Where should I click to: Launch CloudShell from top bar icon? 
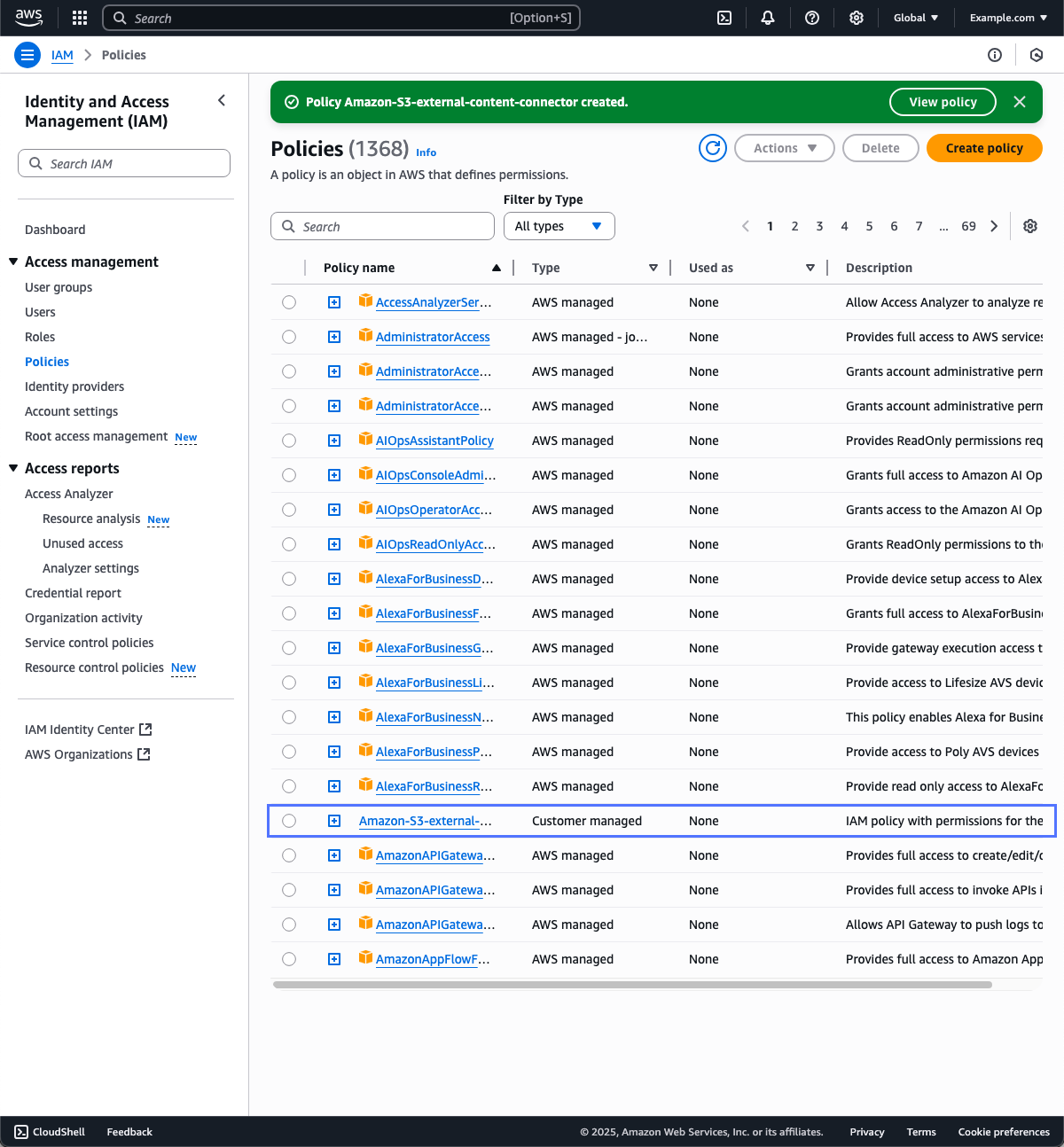tap(724, 18)
